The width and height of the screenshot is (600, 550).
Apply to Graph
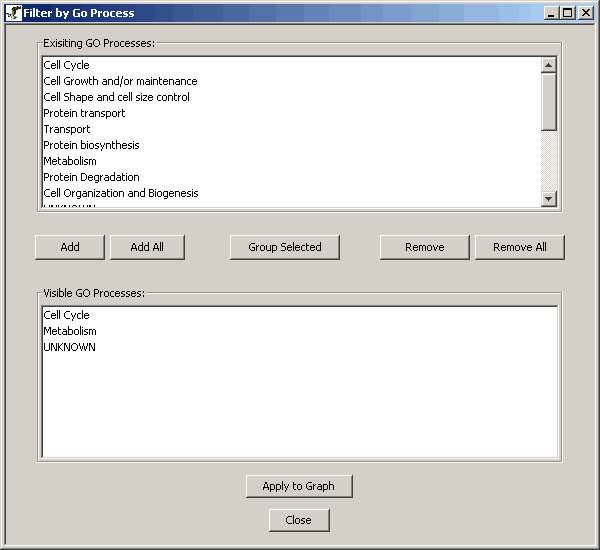pos(298,486)
